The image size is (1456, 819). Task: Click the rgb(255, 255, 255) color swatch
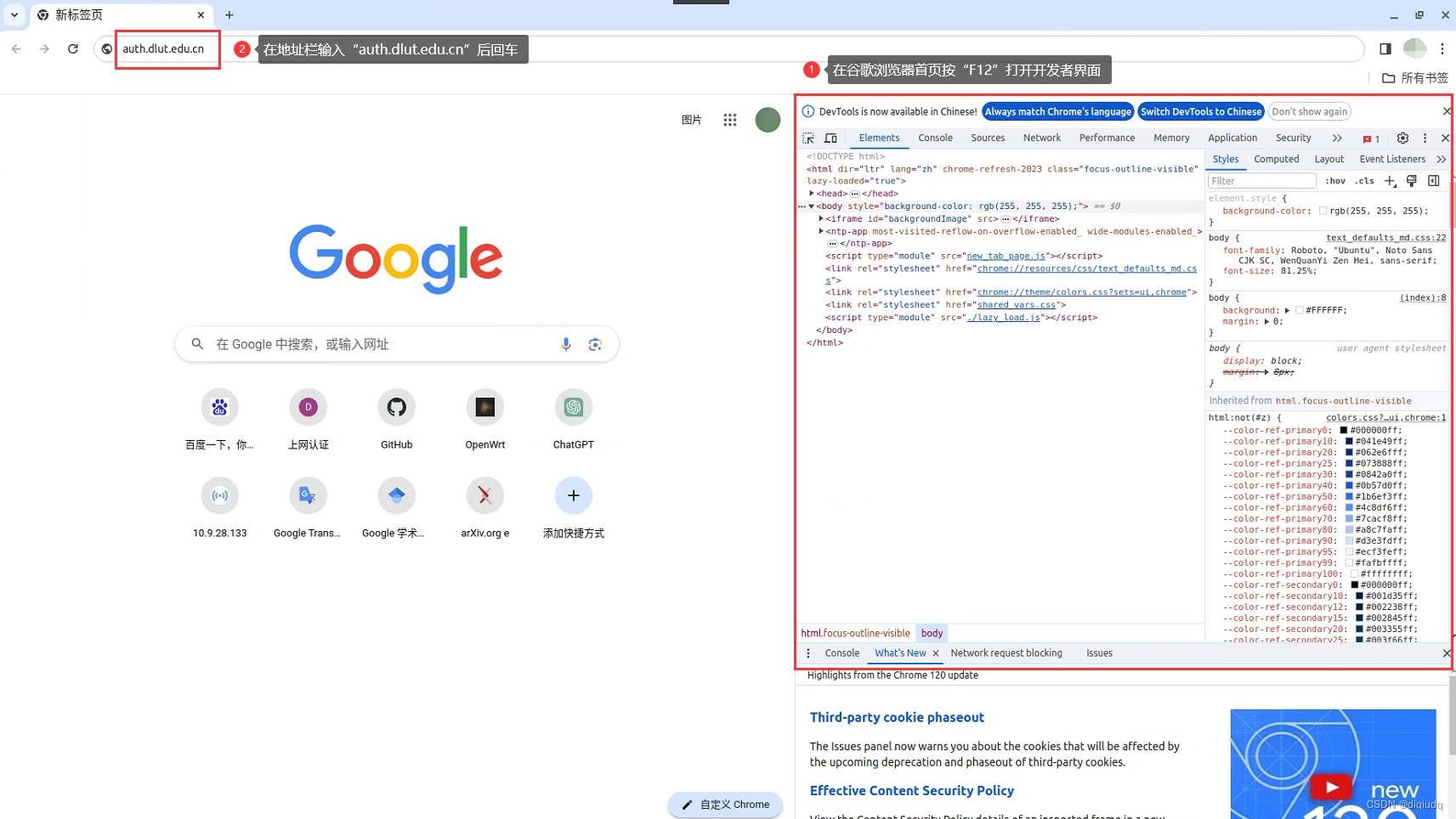(1323, 212)
